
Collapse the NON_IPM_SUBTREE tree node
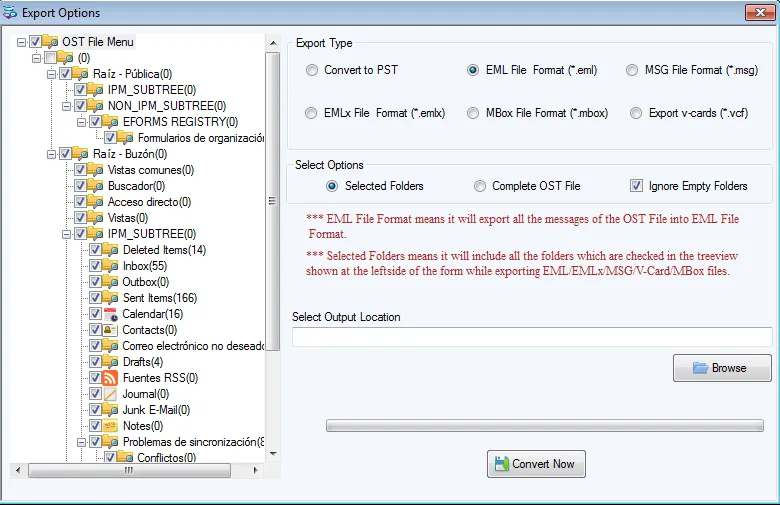point(66,106)
